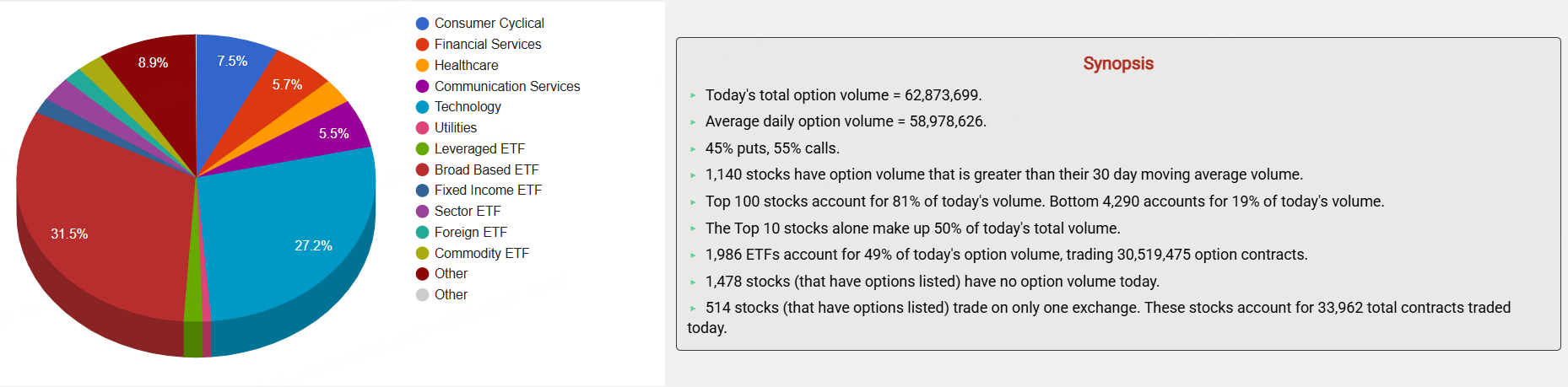Click the Financial Services legend dot
Viewport: 1568px width, 387px height.
[x=422, y=45]
